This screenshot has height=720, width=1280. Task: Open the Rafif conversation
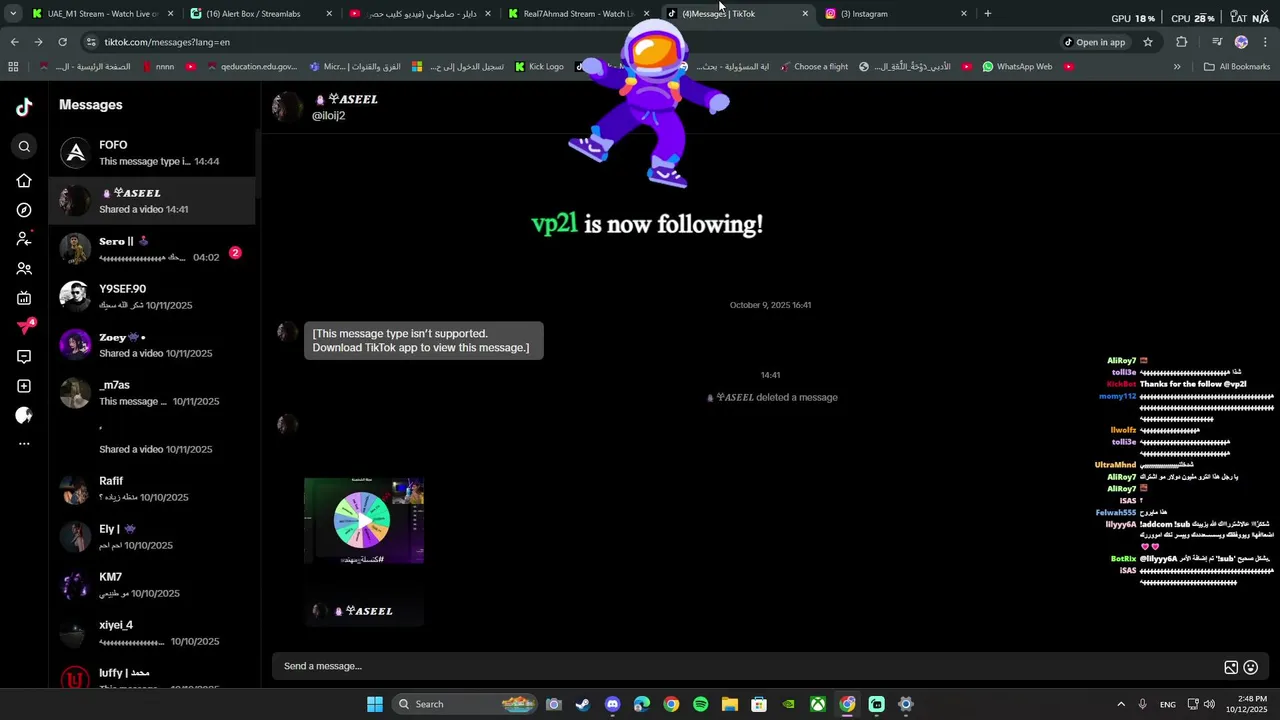click(x=152, y=489)
